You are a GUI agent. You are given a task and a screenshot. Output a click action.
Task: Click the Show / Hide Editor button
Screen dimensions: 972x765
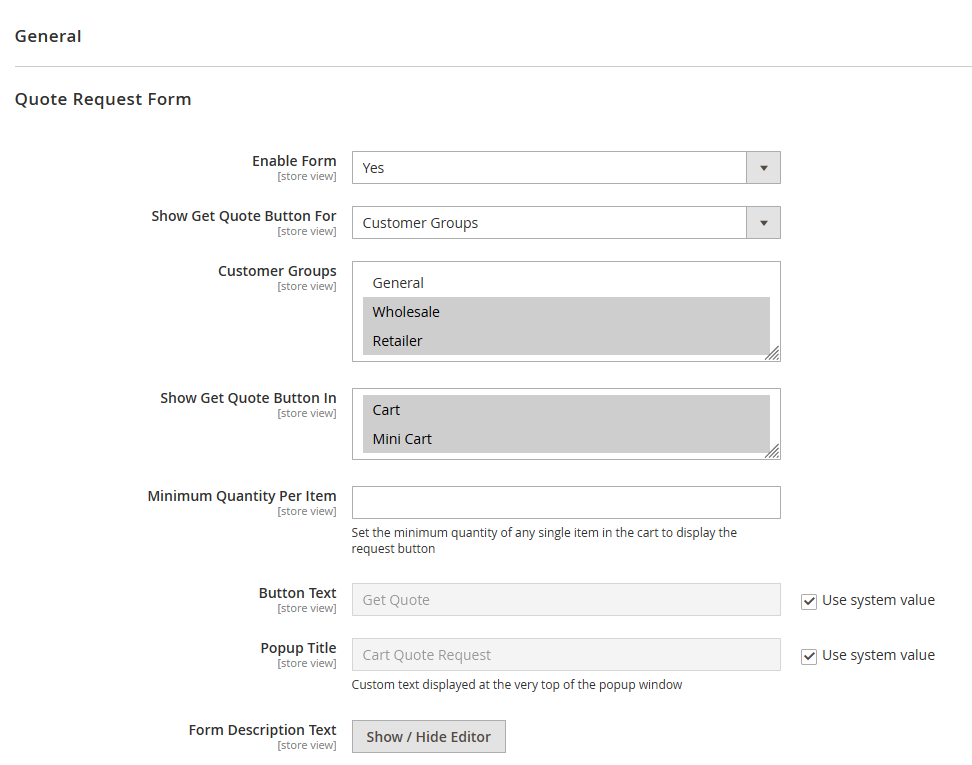coord(428,736)
